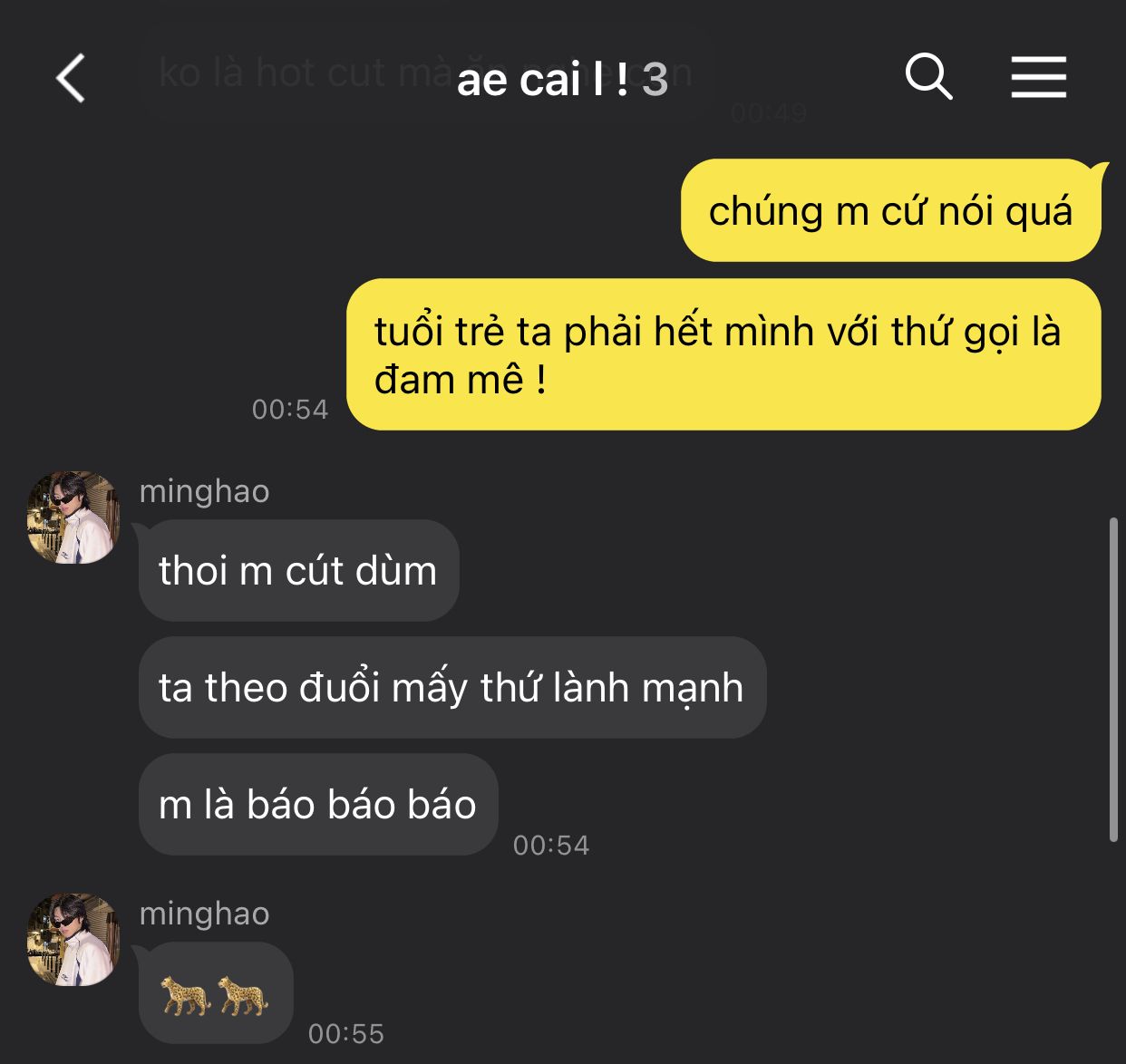Tap member count 3 in header
Viewport: 1126px width, 1064px height.
click(x=655, y=80)
